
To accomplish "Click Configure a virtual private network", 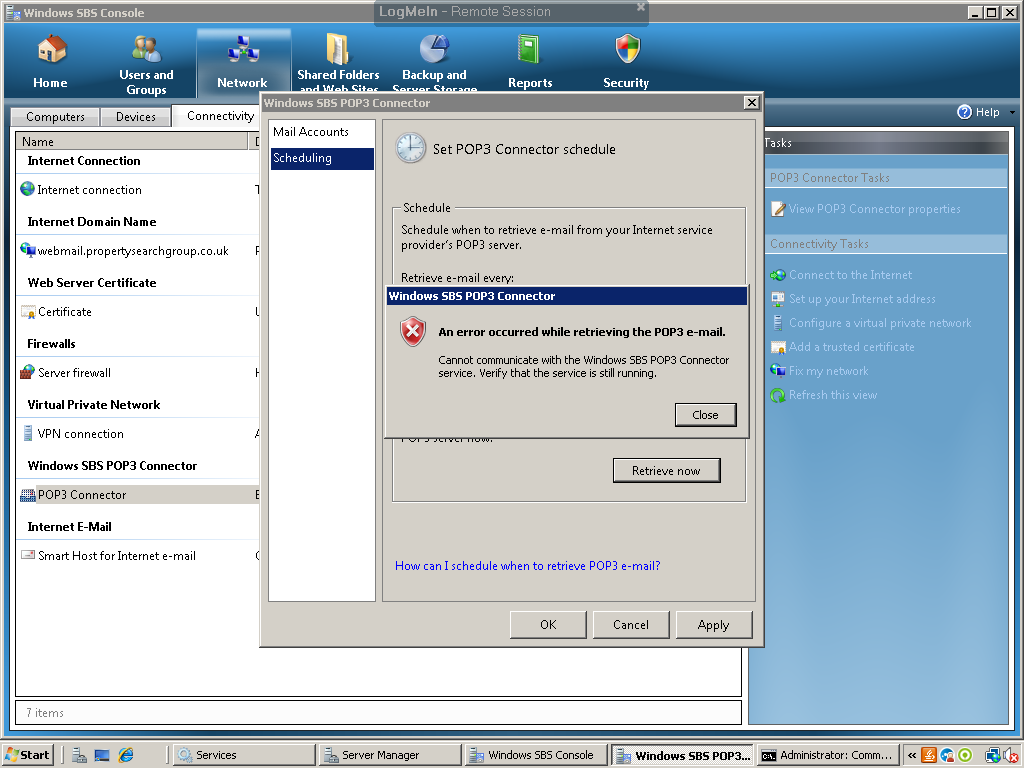I will click(880, 323).
